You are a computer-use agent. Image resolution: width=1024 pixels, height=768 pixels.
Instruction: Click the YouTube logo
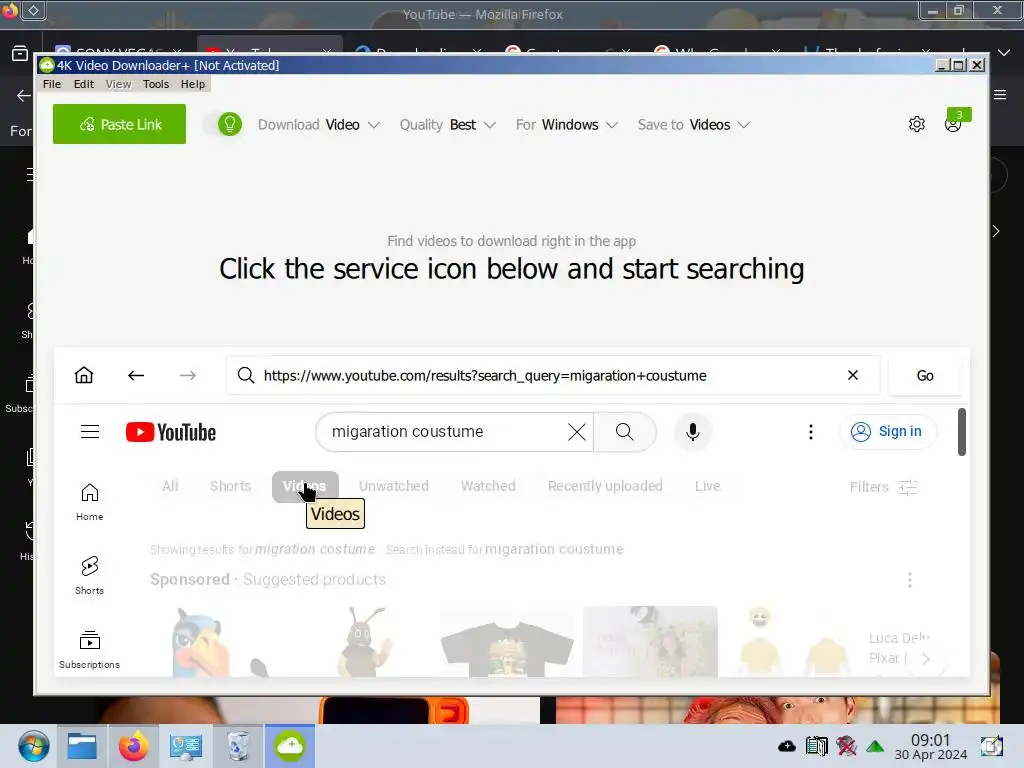pos(171,432)
